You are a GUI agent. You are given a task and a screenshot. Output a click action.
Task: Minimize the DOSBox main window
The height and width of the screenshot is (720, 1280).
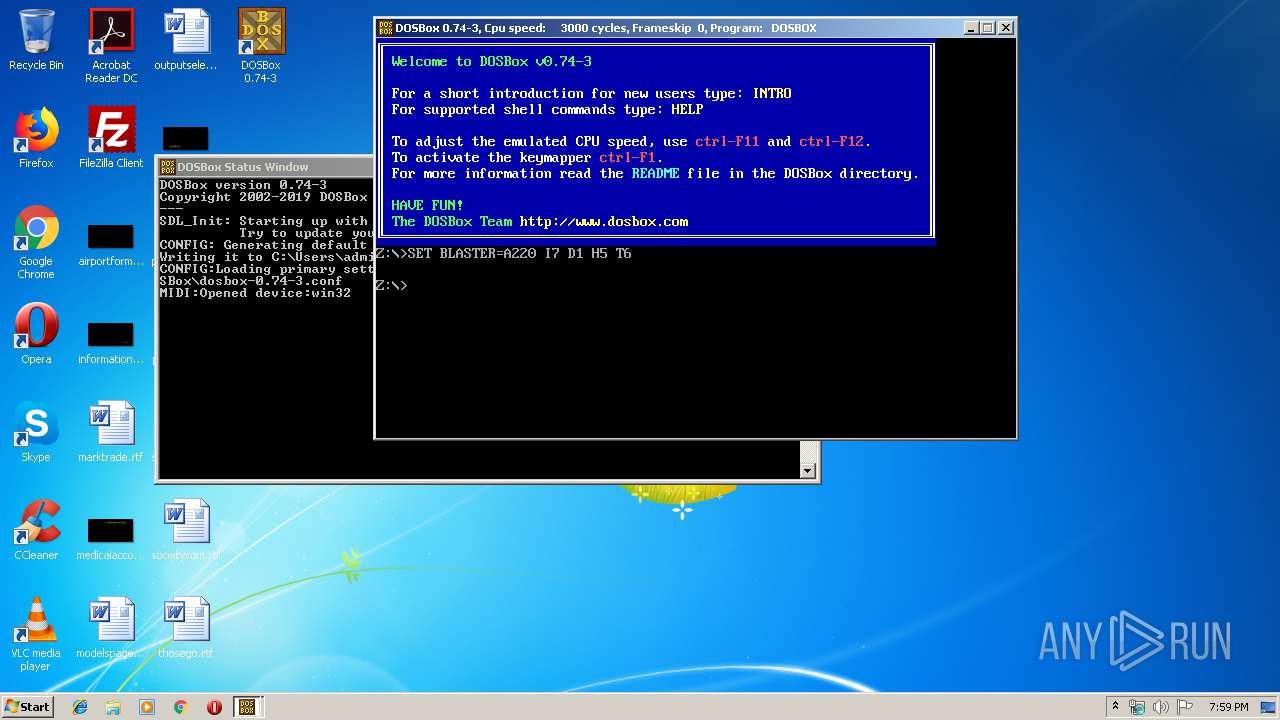(970, 28)
